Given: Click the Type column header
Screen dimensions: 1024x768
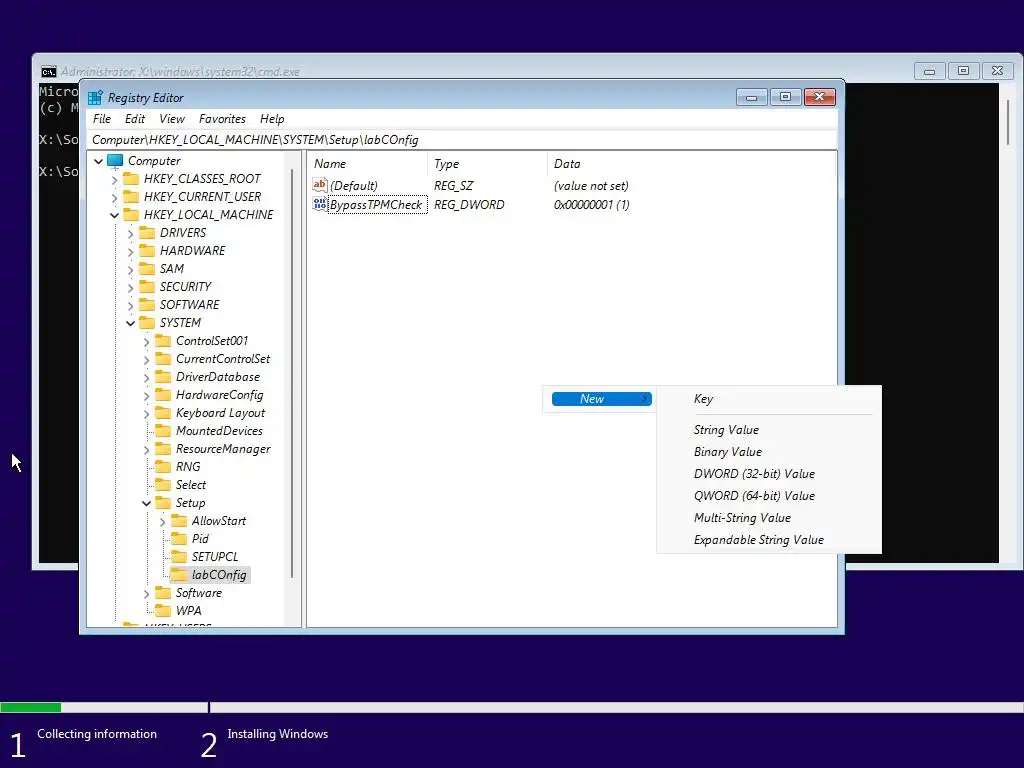Looking at the screenshot, I should coord(487,164).
